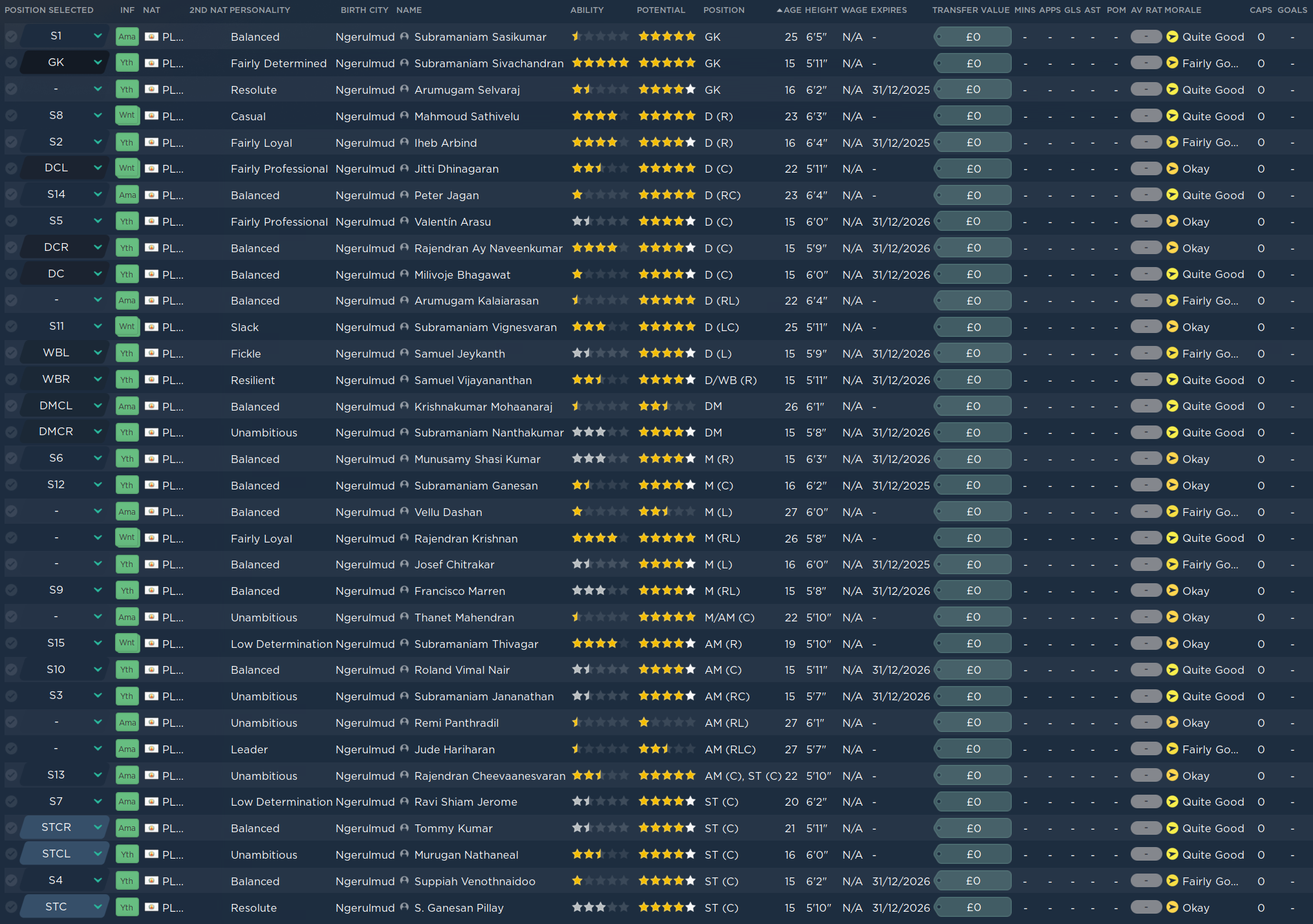Sort players by the POTENTIAL column header
The image size is (1313, 924).
pos(661,10)
